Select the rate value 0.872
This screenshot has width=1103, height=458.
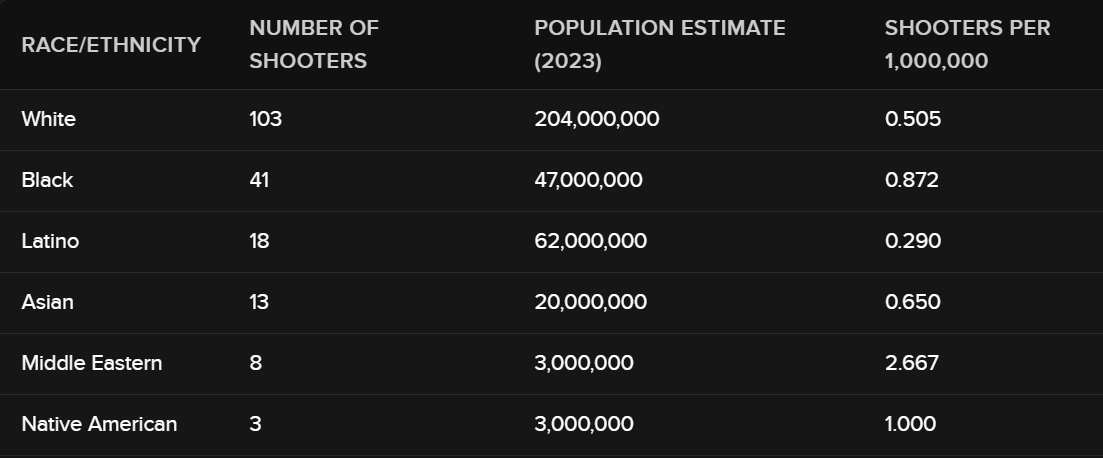click(912, 181)
